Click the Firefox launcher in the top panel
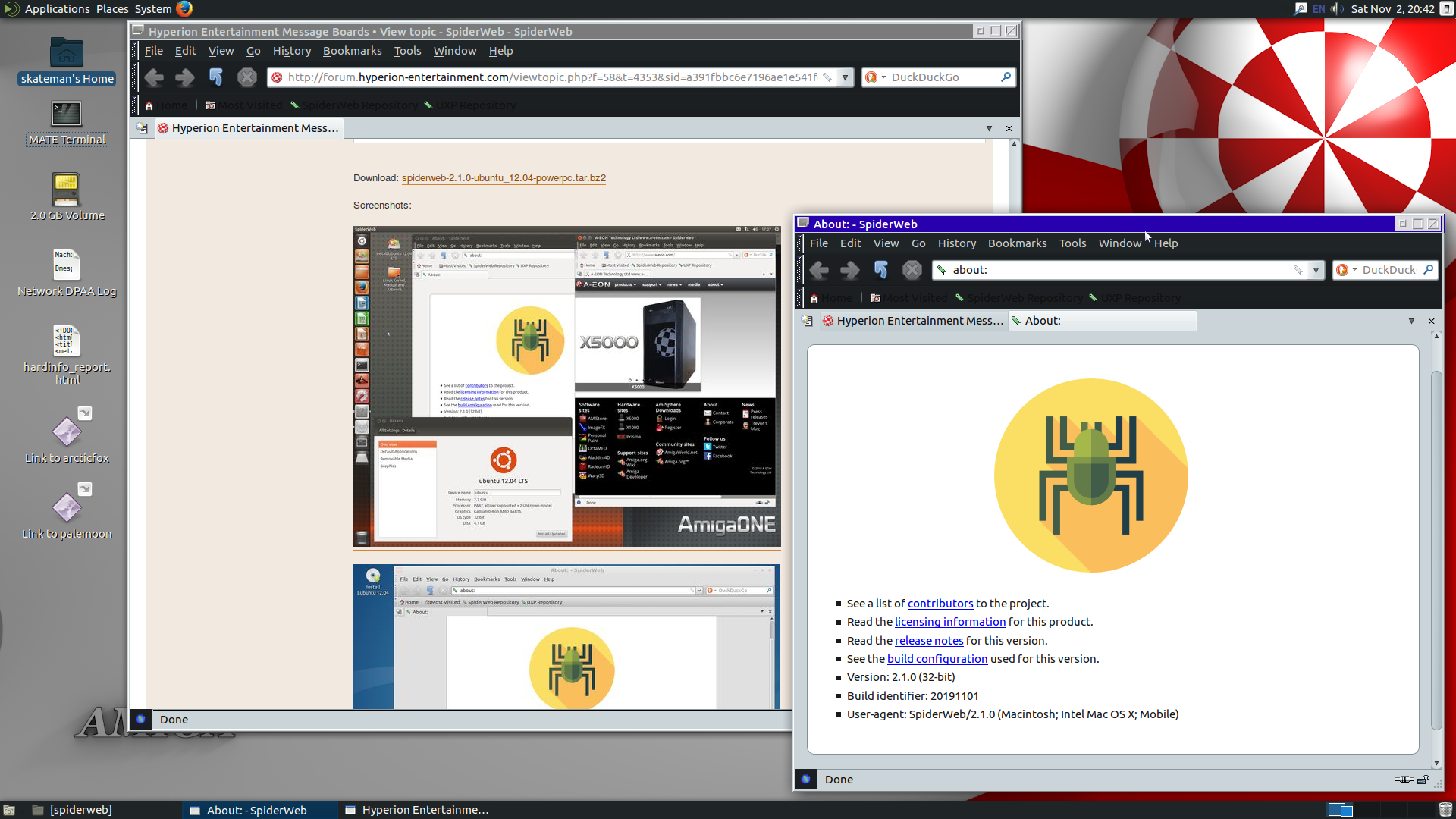 pyautogui.click(x=184, y=9)
